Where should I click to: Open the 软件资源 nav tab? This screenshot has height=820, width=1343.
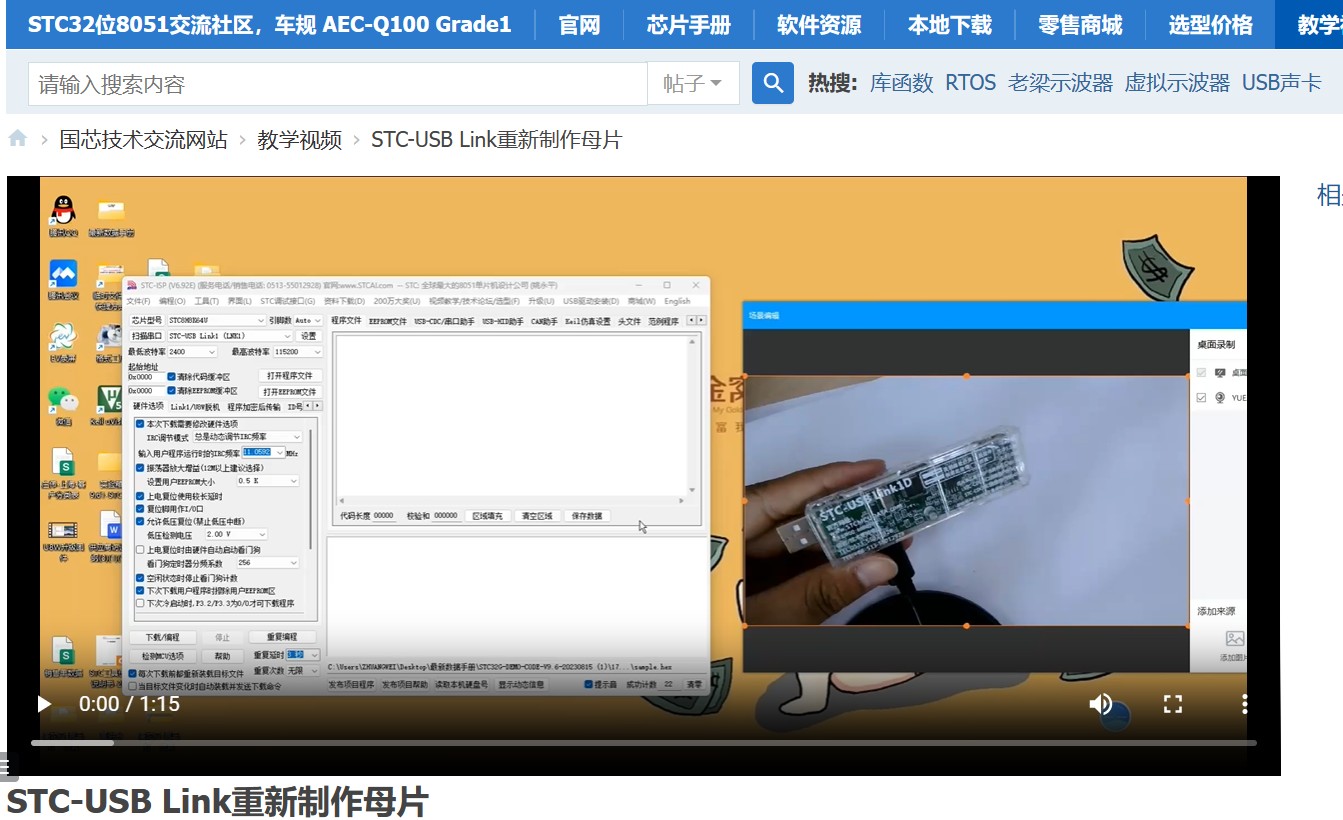(x=819, y=25)
